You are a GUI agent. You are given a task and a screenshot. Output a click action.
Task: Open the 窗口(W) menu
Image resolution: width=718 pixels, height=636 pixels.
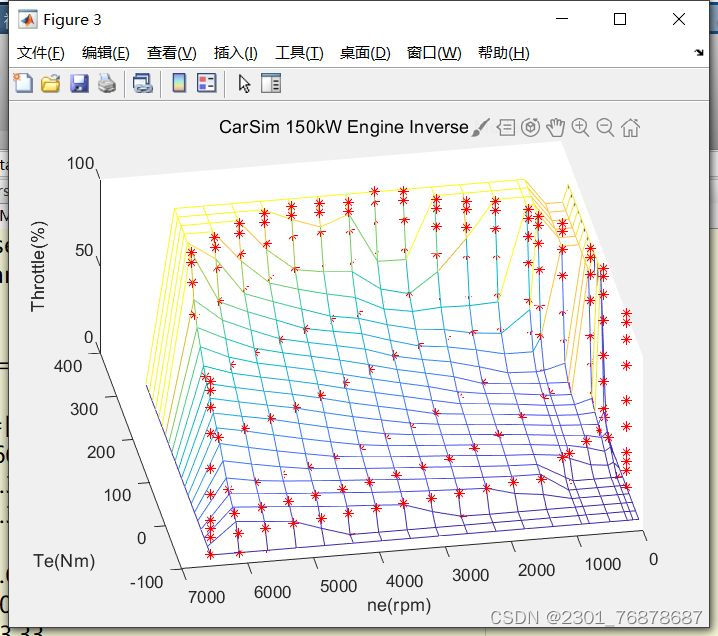[x=434, y=53]
